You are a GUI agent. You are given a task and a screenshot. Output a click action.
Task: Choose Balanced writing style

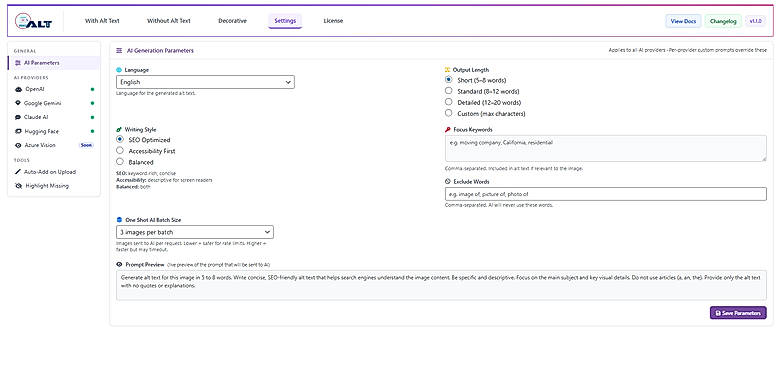coord(120,162)
